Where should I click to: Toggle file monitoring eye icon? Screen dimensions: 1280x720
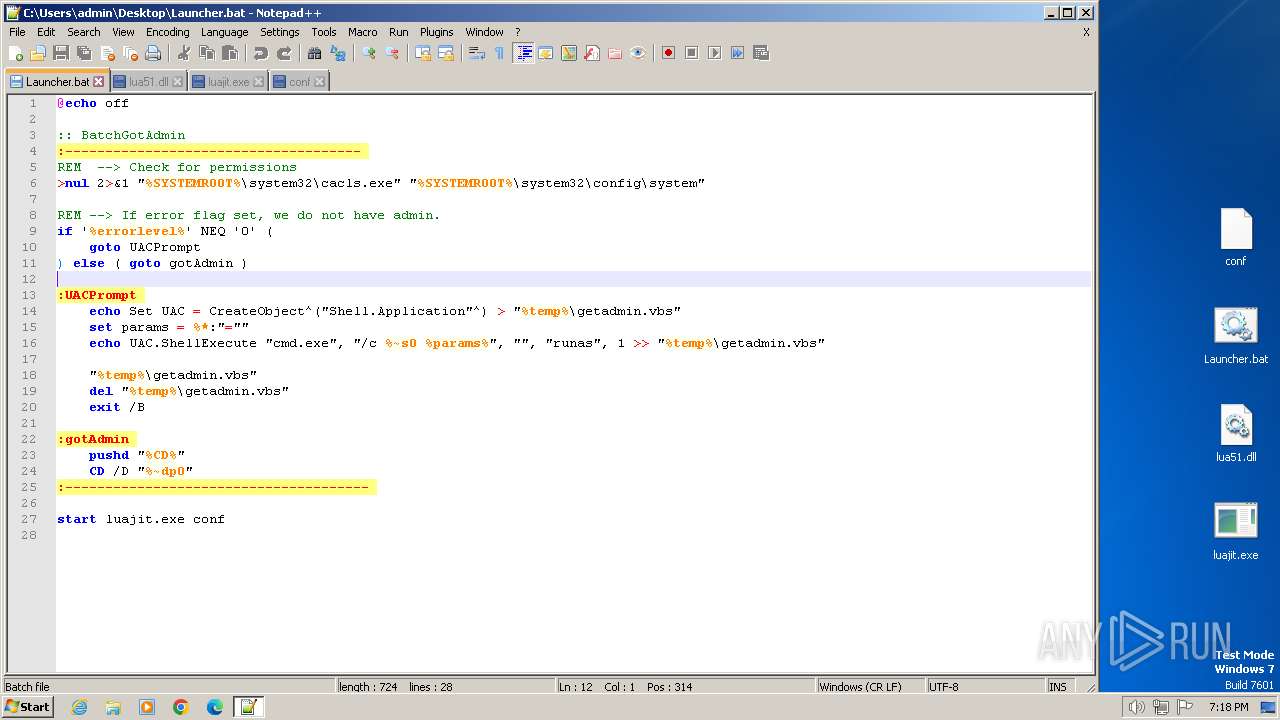[x=638, y=53]
